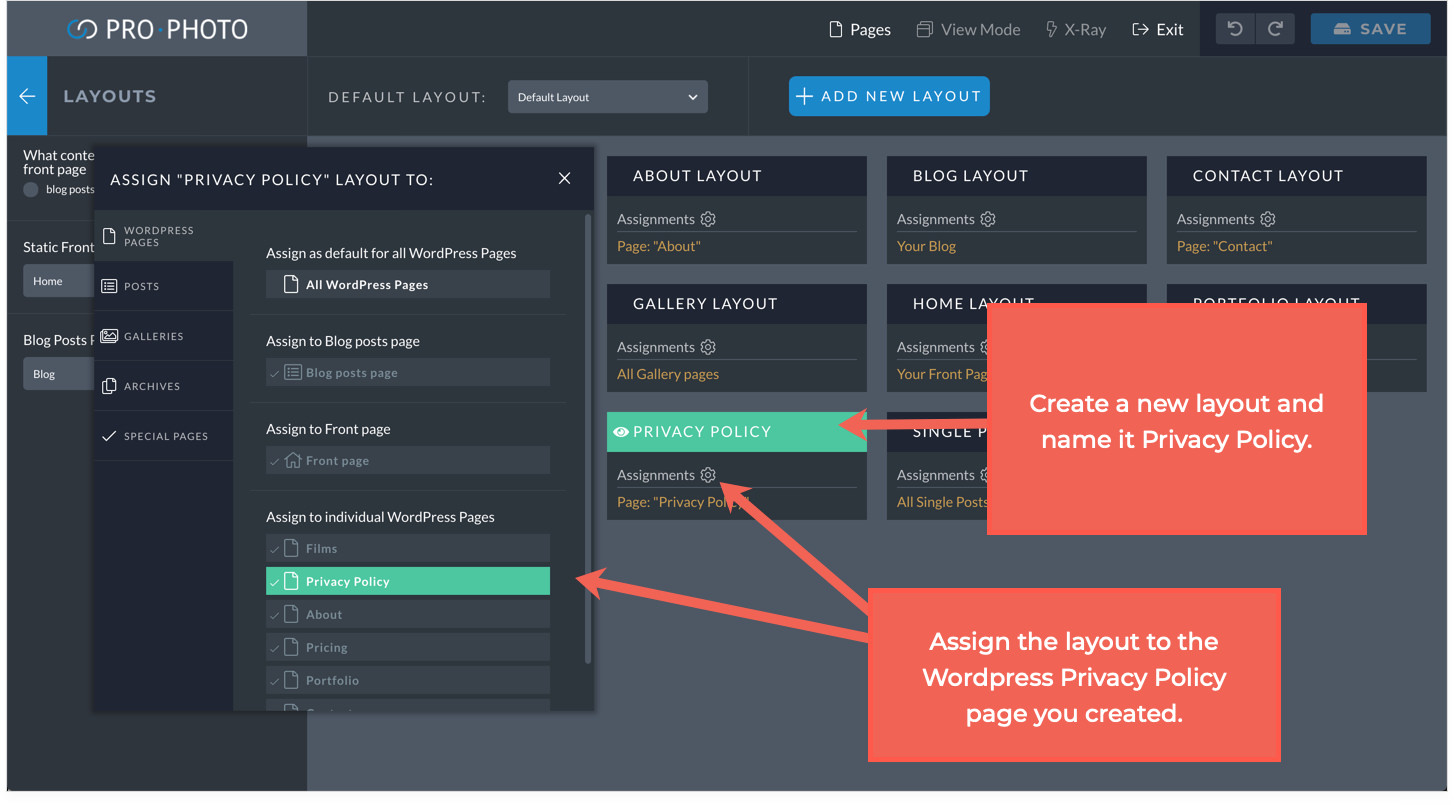This screenshot has height=805, width=1454.
Task: Open Gallery Layout card
Action: [737, 304]
